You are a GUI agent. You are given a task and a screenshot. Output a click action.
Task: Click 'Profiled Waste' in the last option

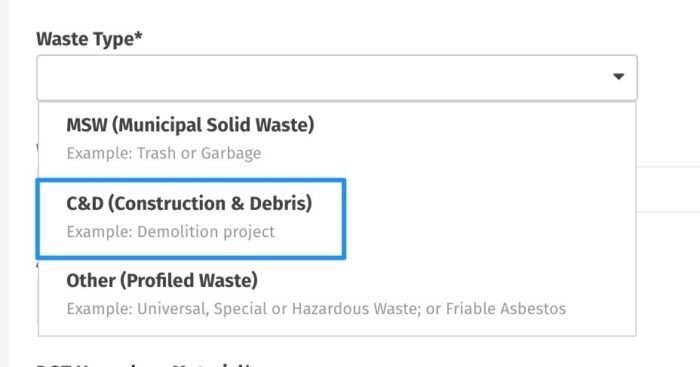[x=189, y=281]
